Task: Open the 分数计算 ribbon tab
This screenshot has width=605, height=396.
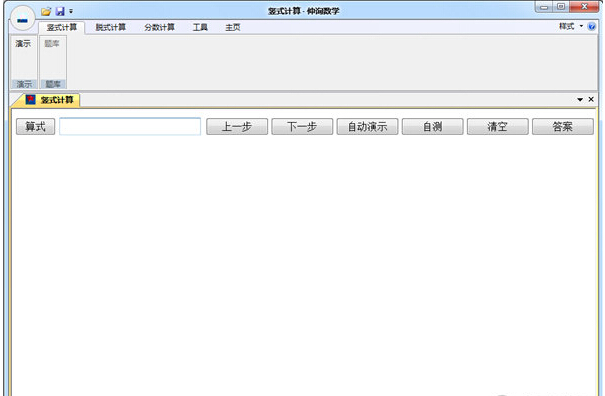Action: pos(159,27)
